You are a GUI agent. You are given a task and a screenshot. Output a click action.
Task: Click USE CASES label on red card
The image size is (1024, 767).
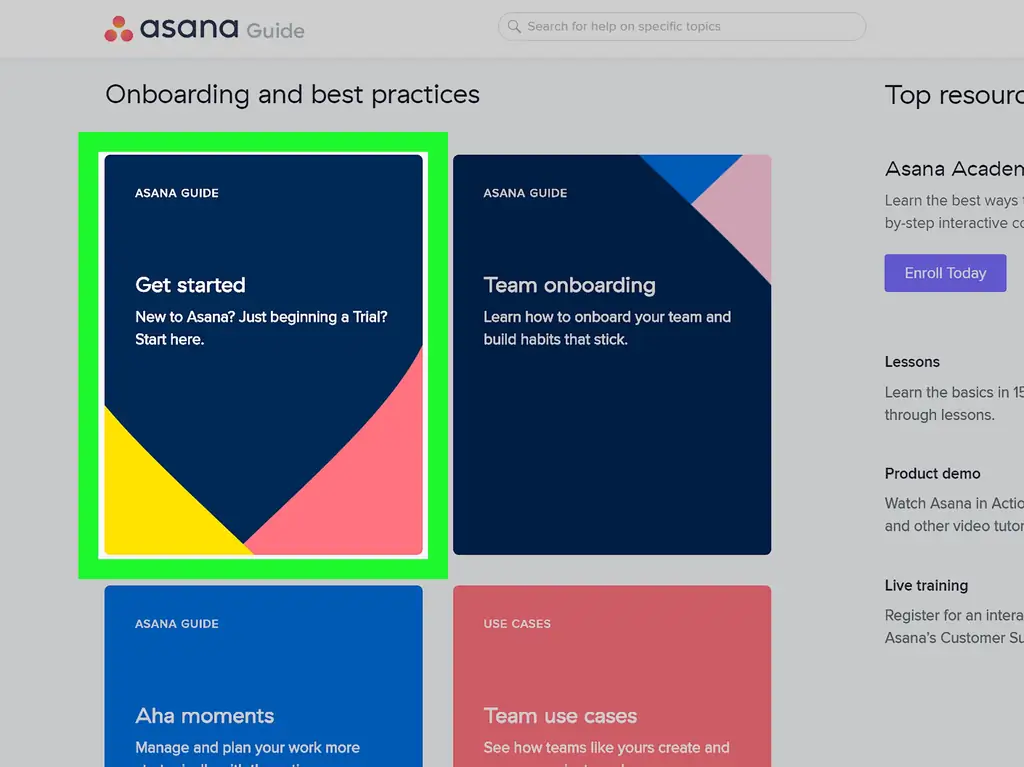(x=517, y=624)
